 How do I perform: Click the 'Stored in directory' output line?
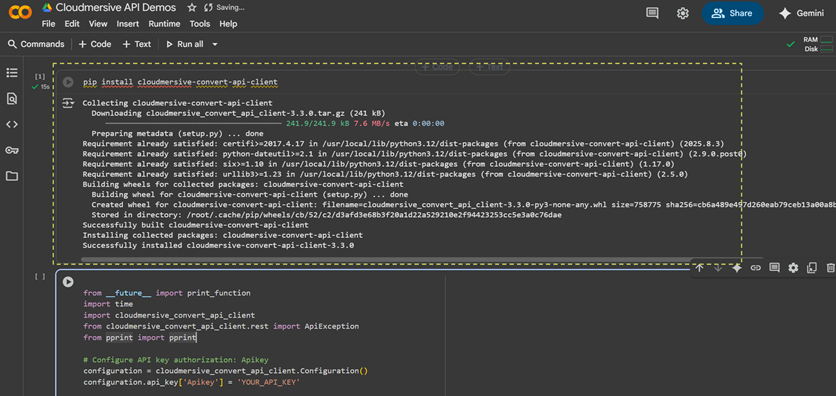[x=326, y=215]
